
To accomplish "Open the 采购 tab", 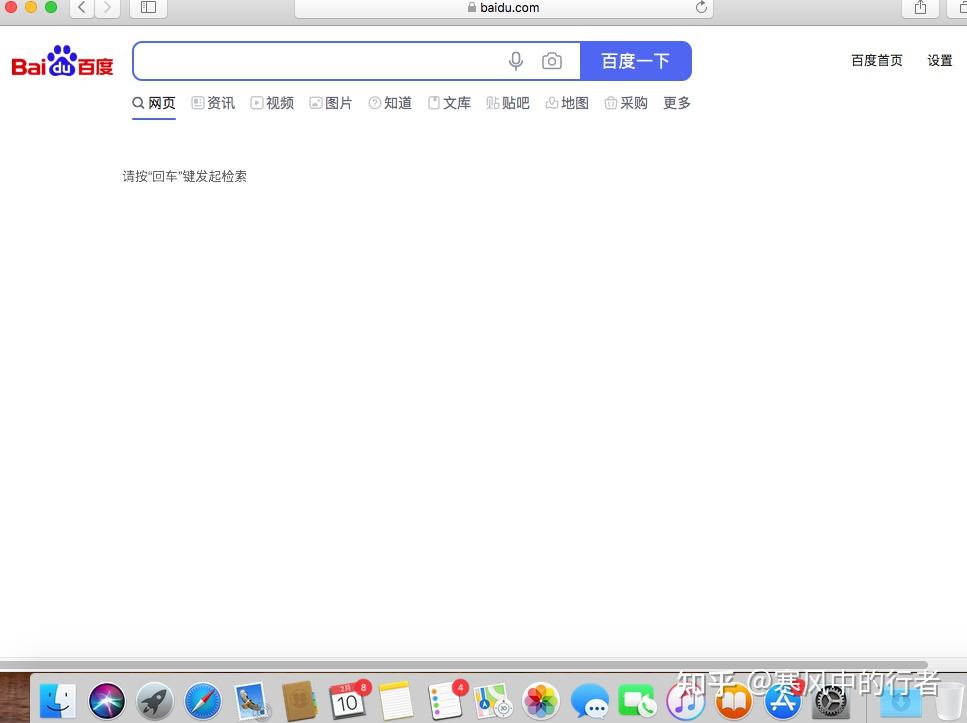I will pyautogui.click(x=627, y=103).
